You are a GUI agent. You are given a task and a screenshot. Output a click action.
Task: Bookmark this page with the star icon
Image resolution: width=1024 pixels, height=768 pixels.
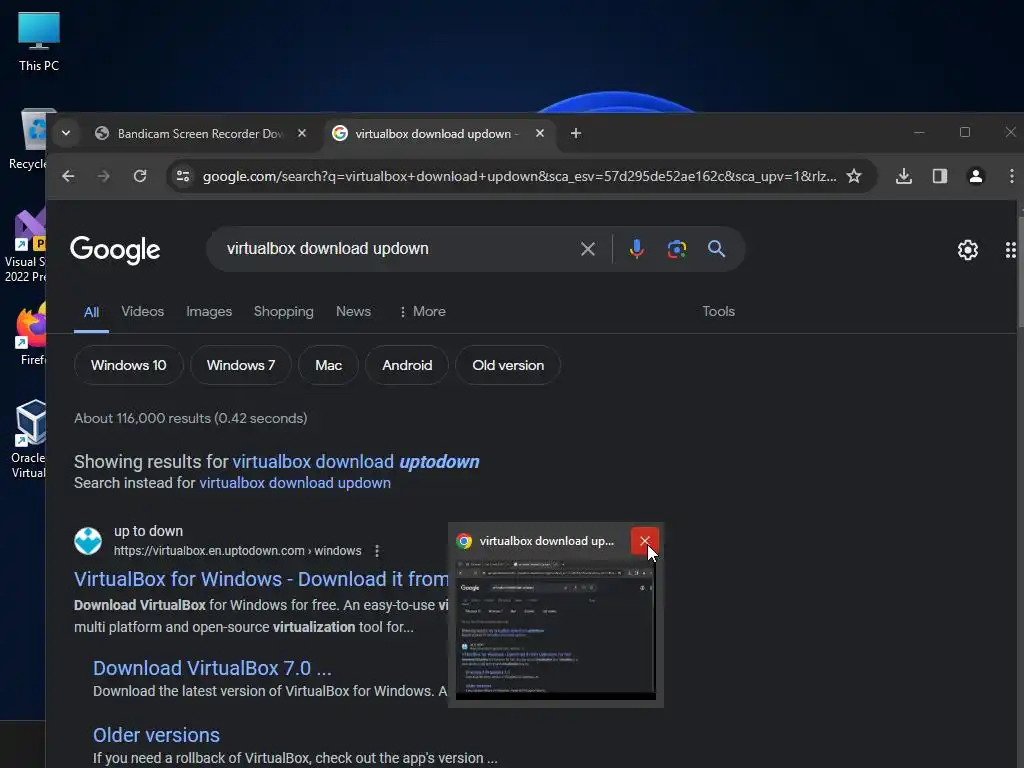pyautogui.click(x=854, y=176)
